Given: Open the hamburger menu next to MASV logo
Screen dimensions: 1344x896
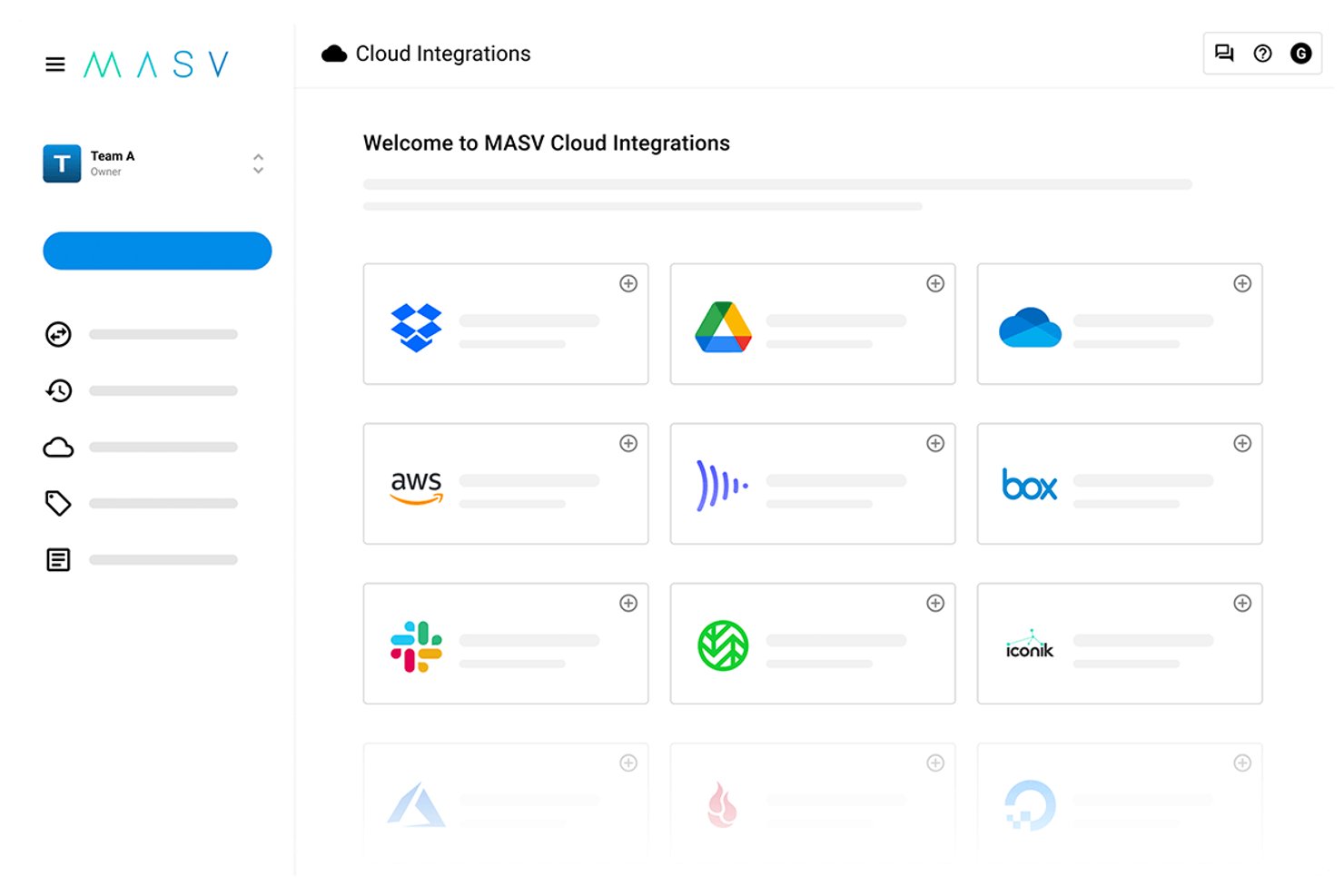Looking at the screenshot, I should (55, 64).
